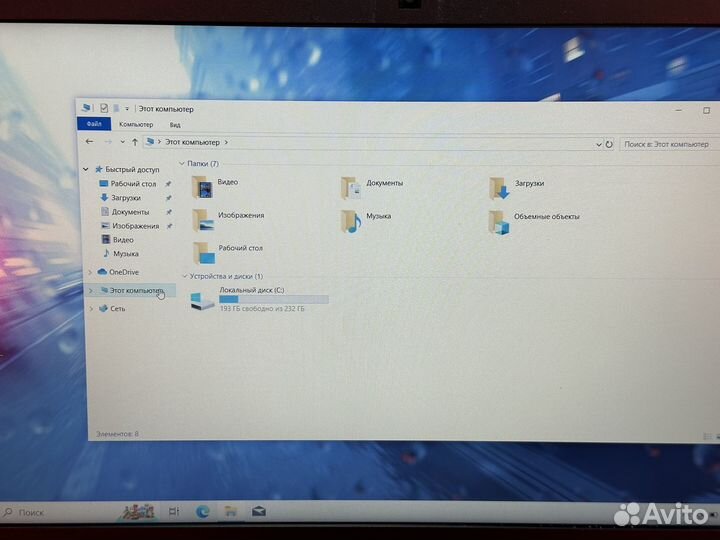The height and width of the screenshot is (540, 720).
Task: Click chevron after Этот компьютер in address bar
Action: [226, 142]
